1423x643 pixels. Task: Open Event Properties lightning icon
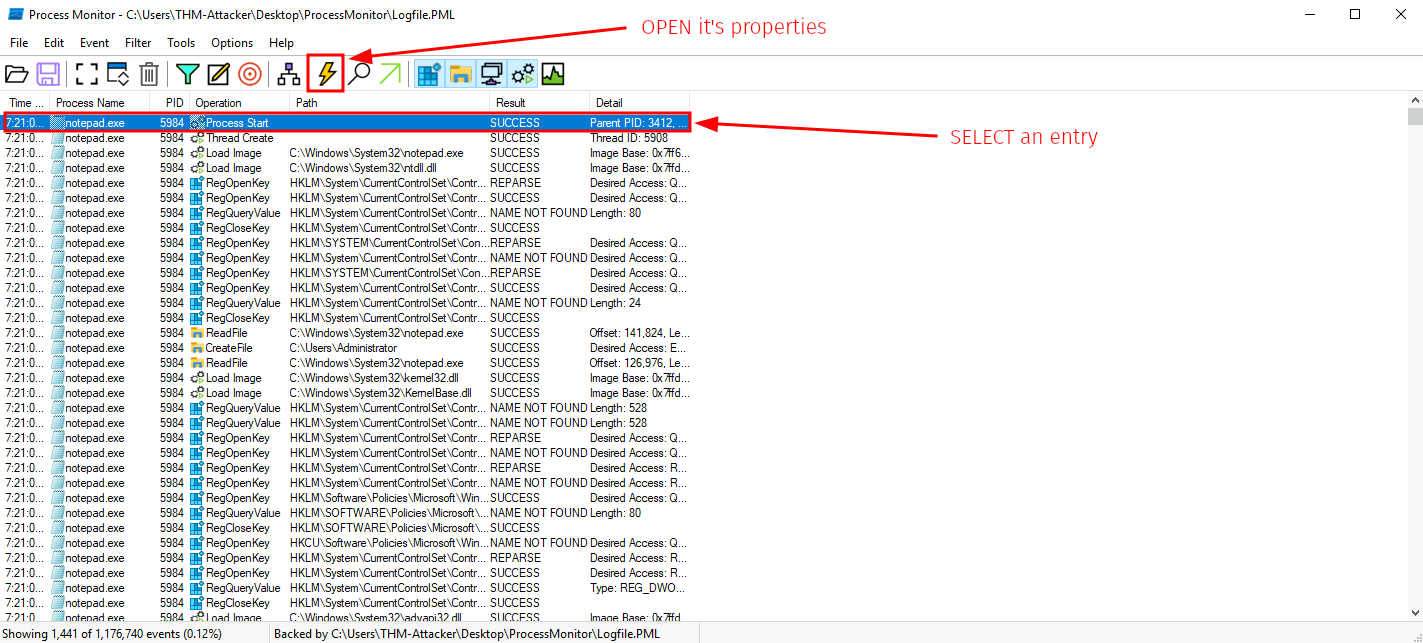327,74
